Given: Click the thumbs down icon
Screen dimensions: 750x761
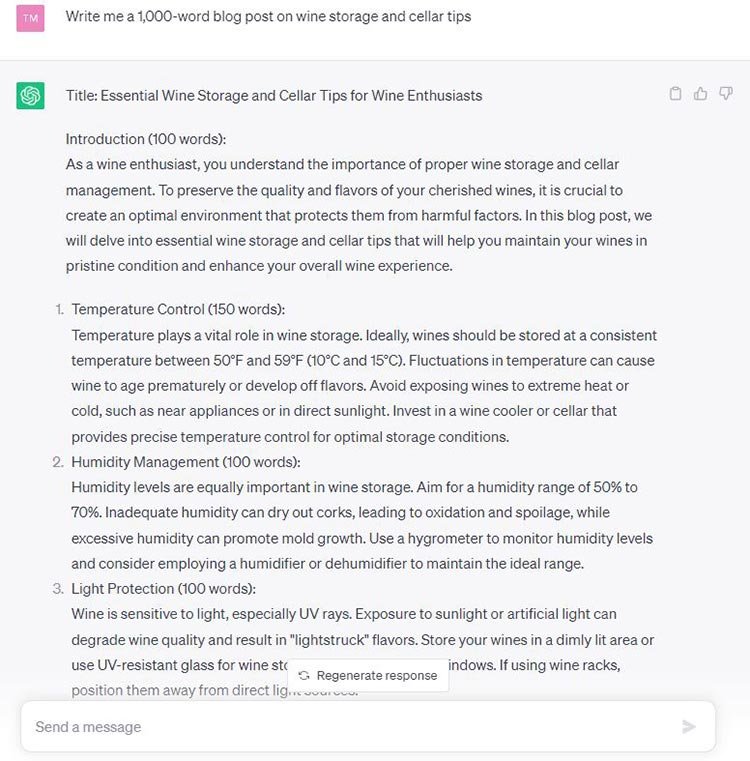Looking at the screenshot, I should click(x=726, y=94).
